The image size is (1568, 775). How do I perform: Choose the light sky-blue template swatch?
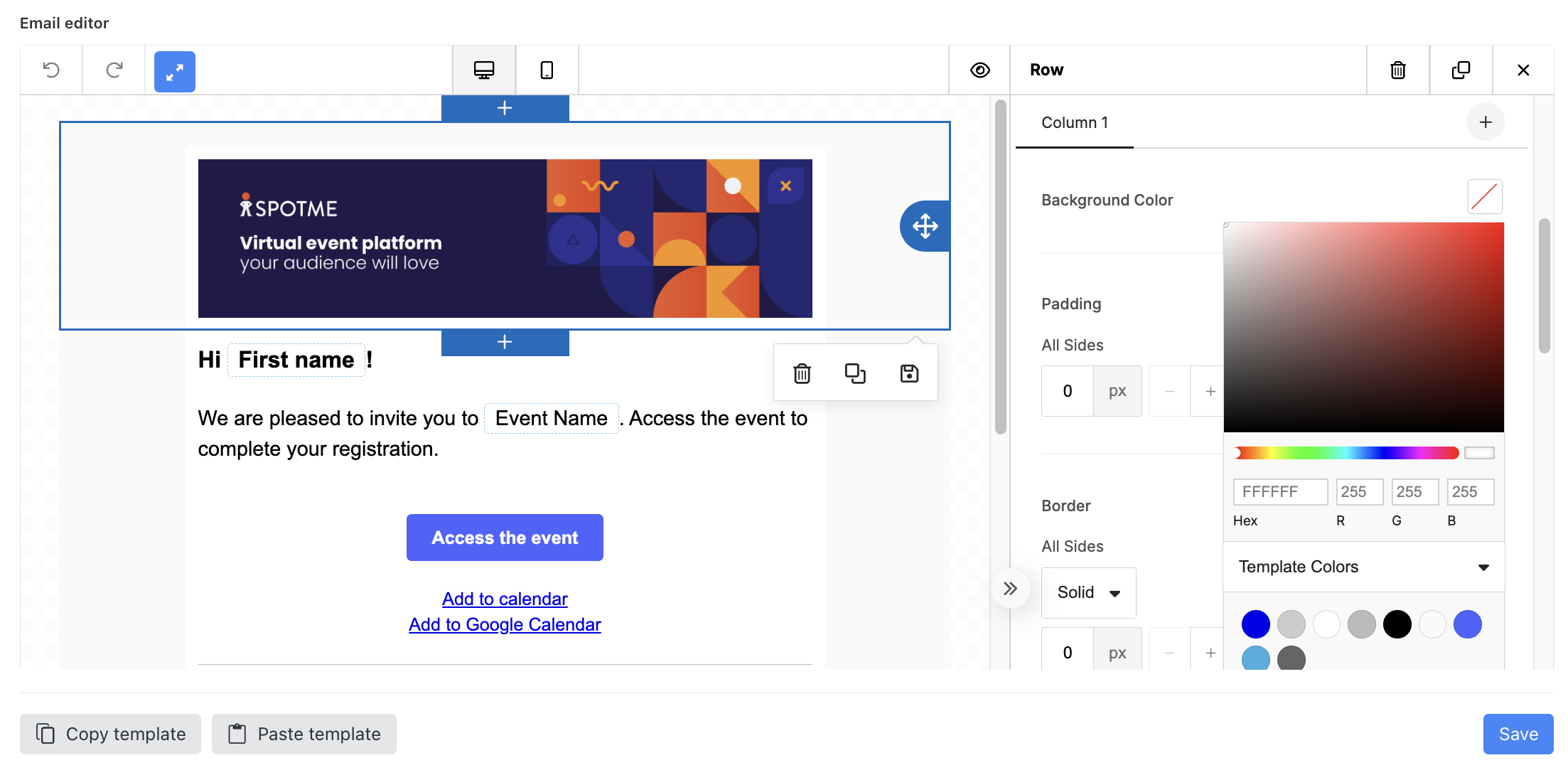[1255, 658]
